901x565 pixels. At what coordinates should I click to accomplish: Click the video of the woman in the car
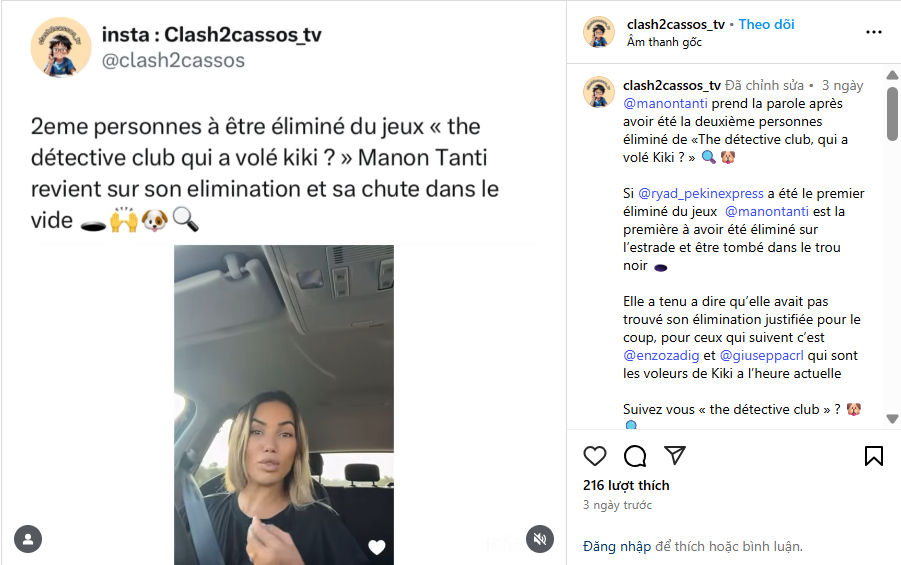(284, 405)
